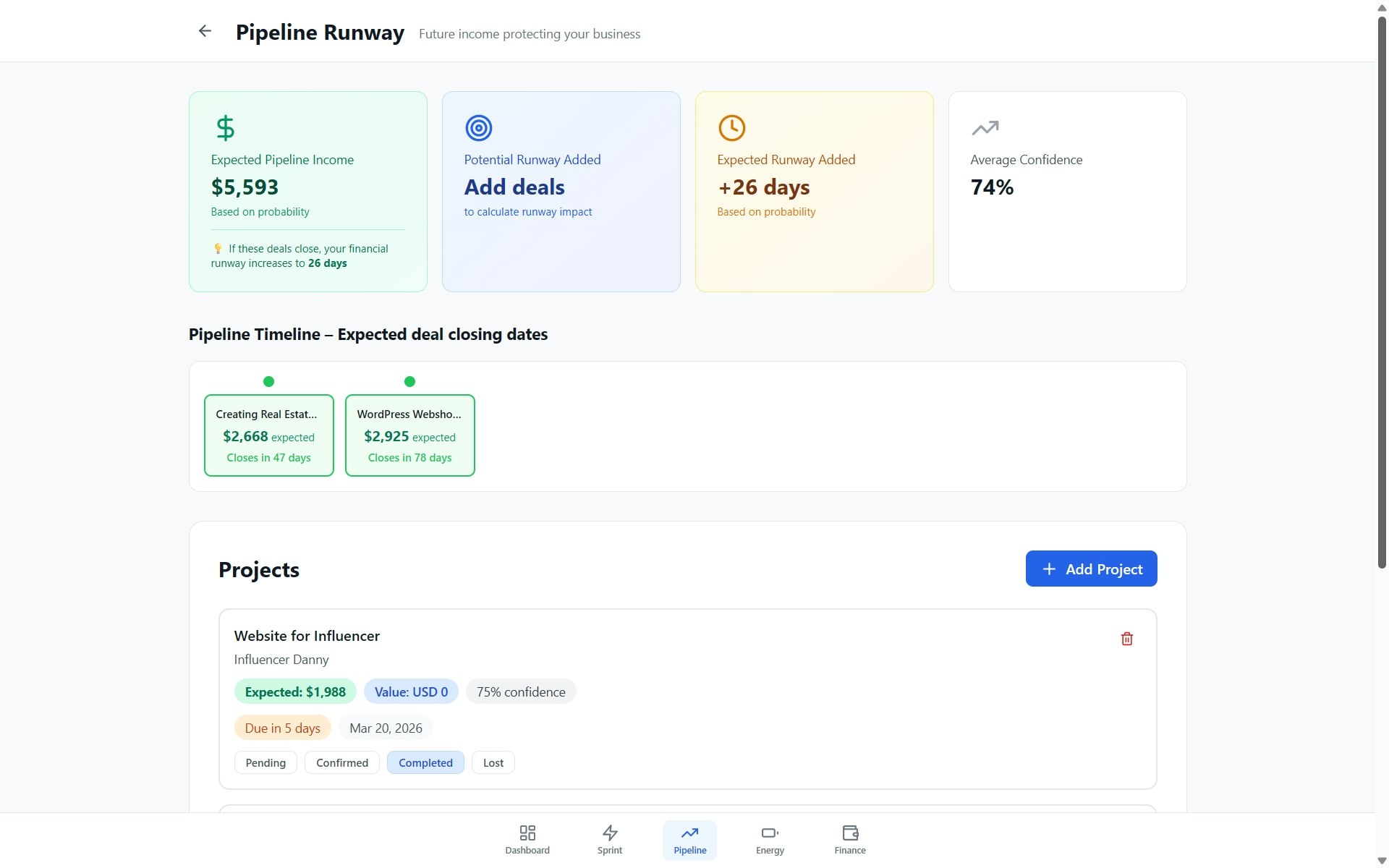Select the Pipeline navigation tab
Viewport: 1389px width, 868px height.
pyautogui.click(x=689, y=840)
